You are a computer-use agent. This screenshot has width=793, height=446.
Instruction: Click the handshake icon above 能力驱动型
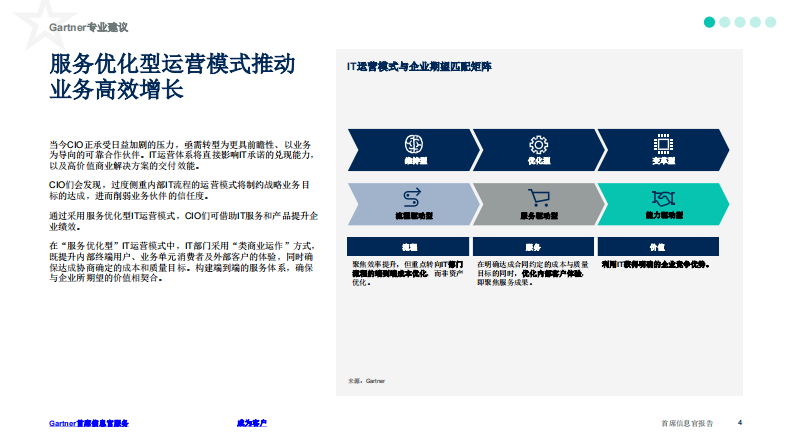664,198
